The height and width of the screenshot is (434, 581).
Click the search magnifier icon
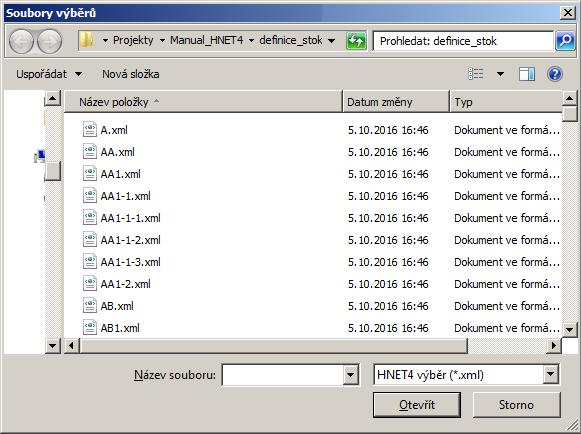(x=565, y=40)
